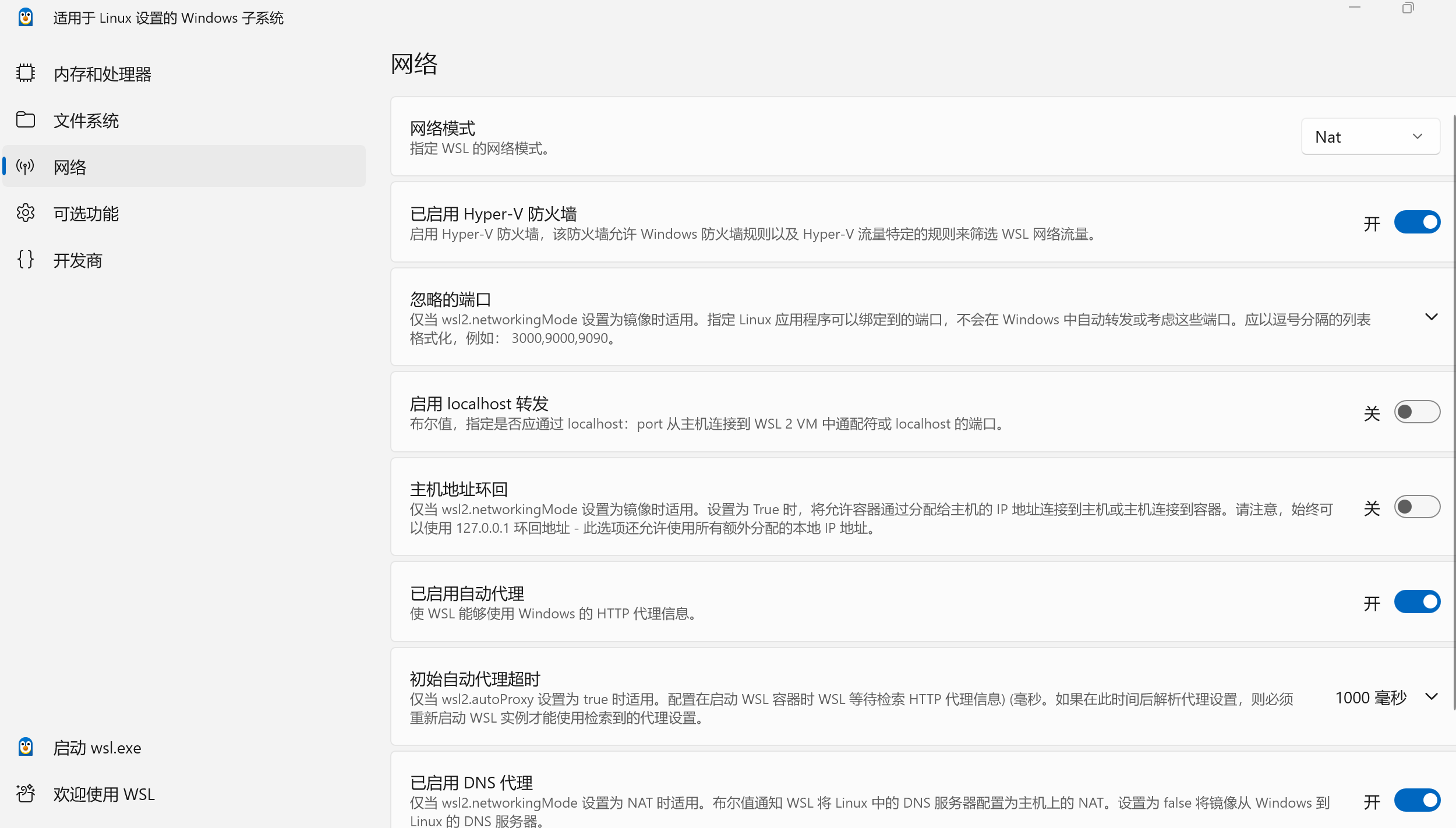Toggle the DNS proxy switch
The height and width of the screenshot is (828, 1456).
(x=1416, y=801)
